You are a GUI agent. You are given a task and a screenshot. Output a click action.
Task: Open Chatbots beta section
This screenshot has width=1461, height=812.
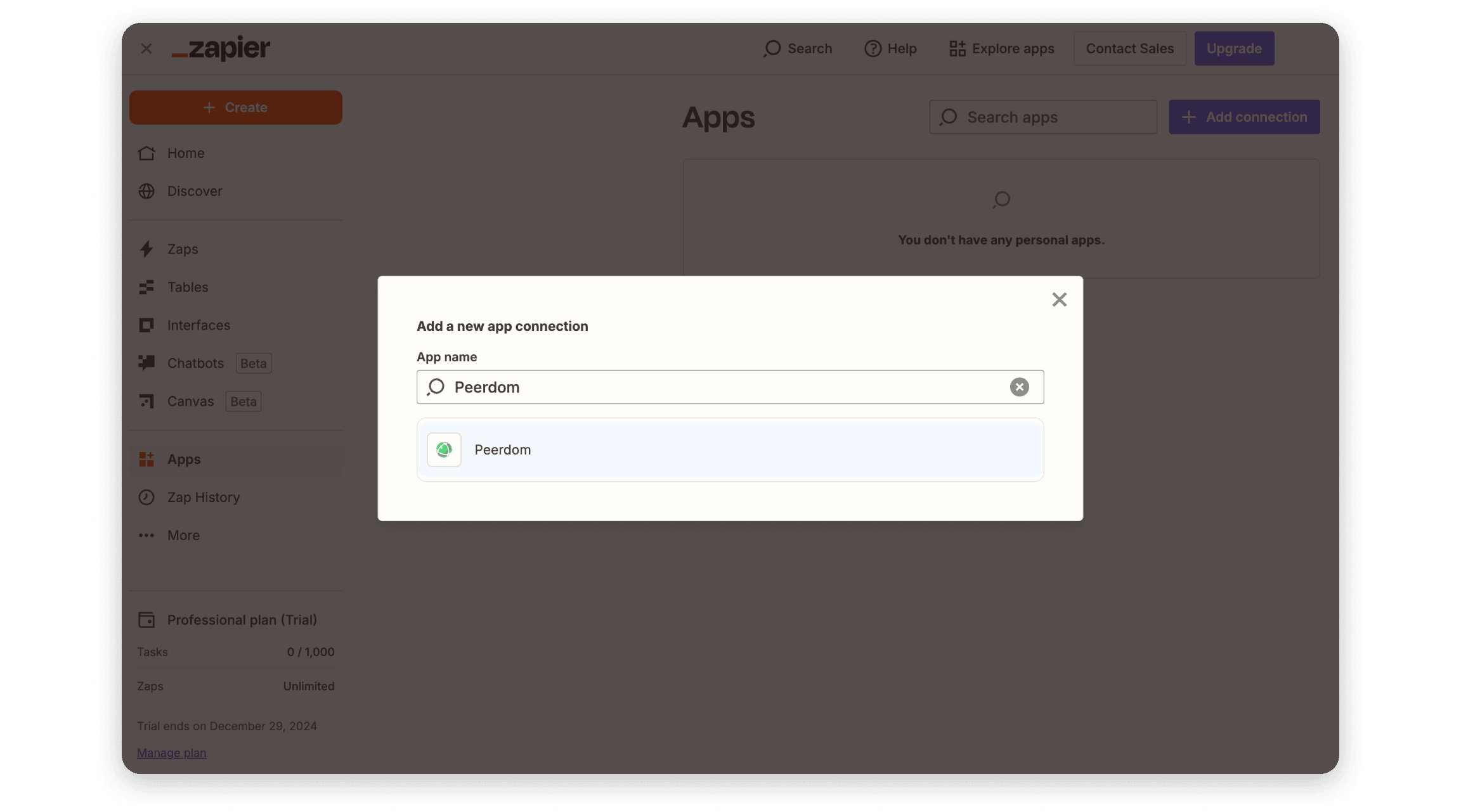pos(195,363)
